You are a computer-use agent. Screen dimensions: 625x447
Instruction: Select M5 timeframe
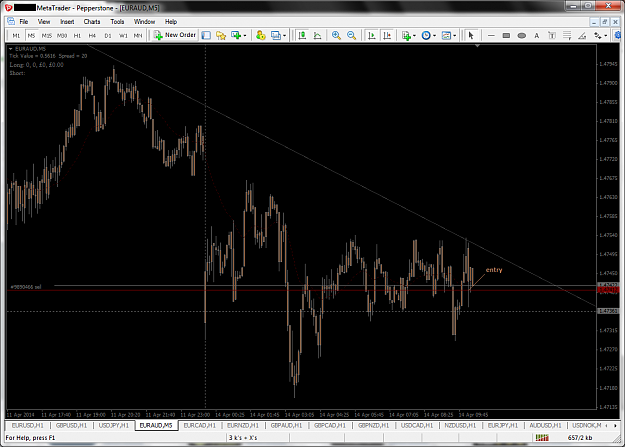click(x=31, y=35)
